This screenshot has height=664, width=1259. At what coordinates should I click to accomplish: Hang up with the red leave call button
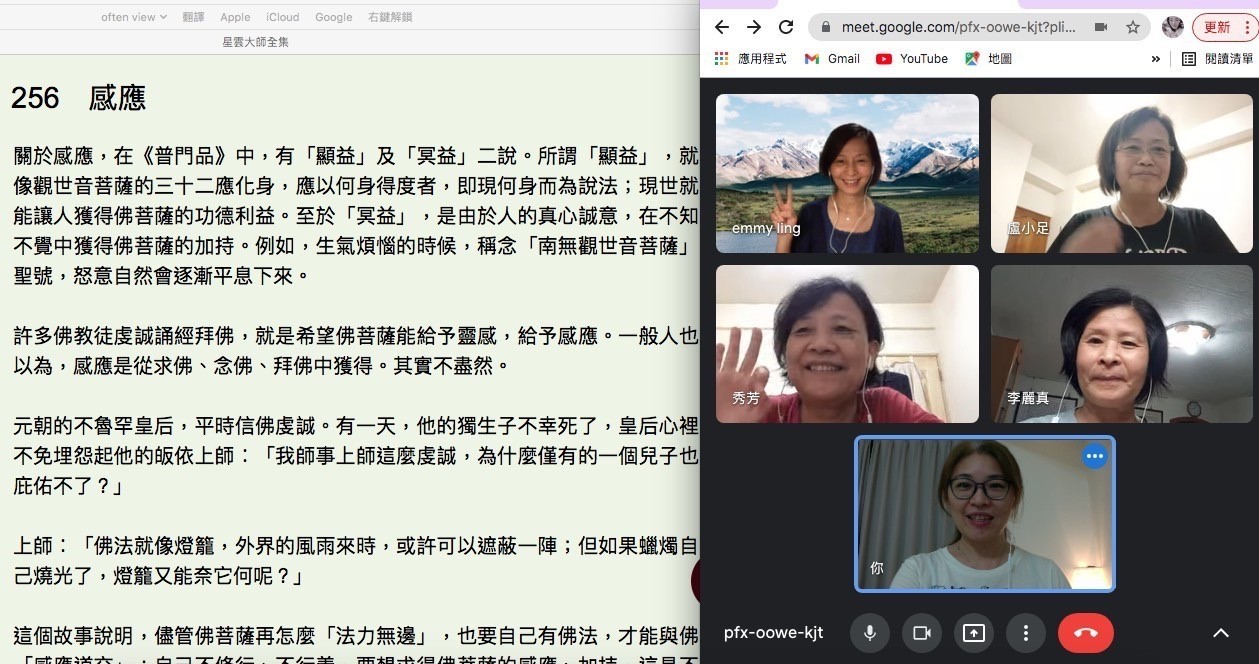pos(1085,633)
